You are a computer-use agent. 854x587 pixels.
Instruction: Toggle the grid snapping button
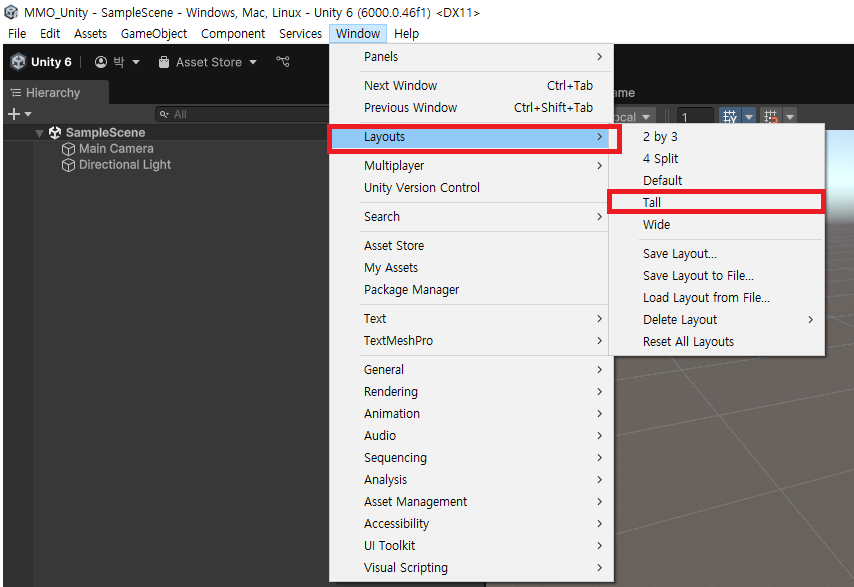(730, 117)
